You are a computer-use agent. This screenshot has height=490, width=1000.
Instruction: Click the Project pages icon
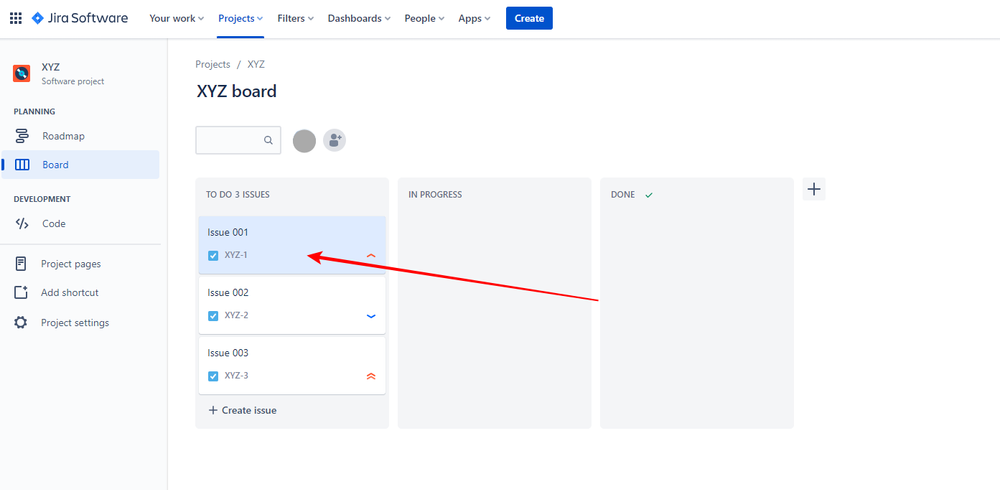pos(21,264)
